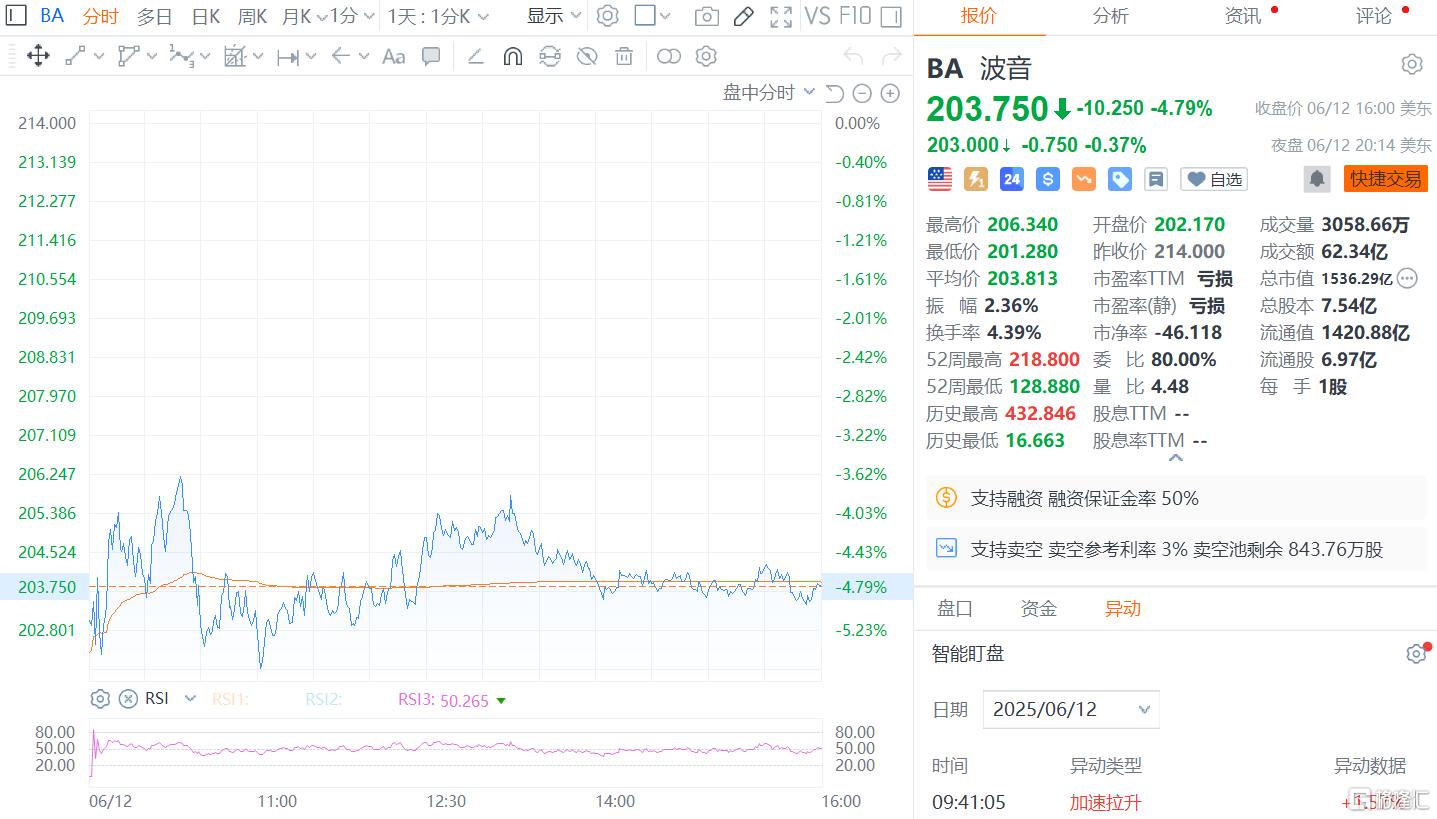This screenshot has width=1437, height=819.
Task: Select the measurement range tool
Action: (288, 57)
